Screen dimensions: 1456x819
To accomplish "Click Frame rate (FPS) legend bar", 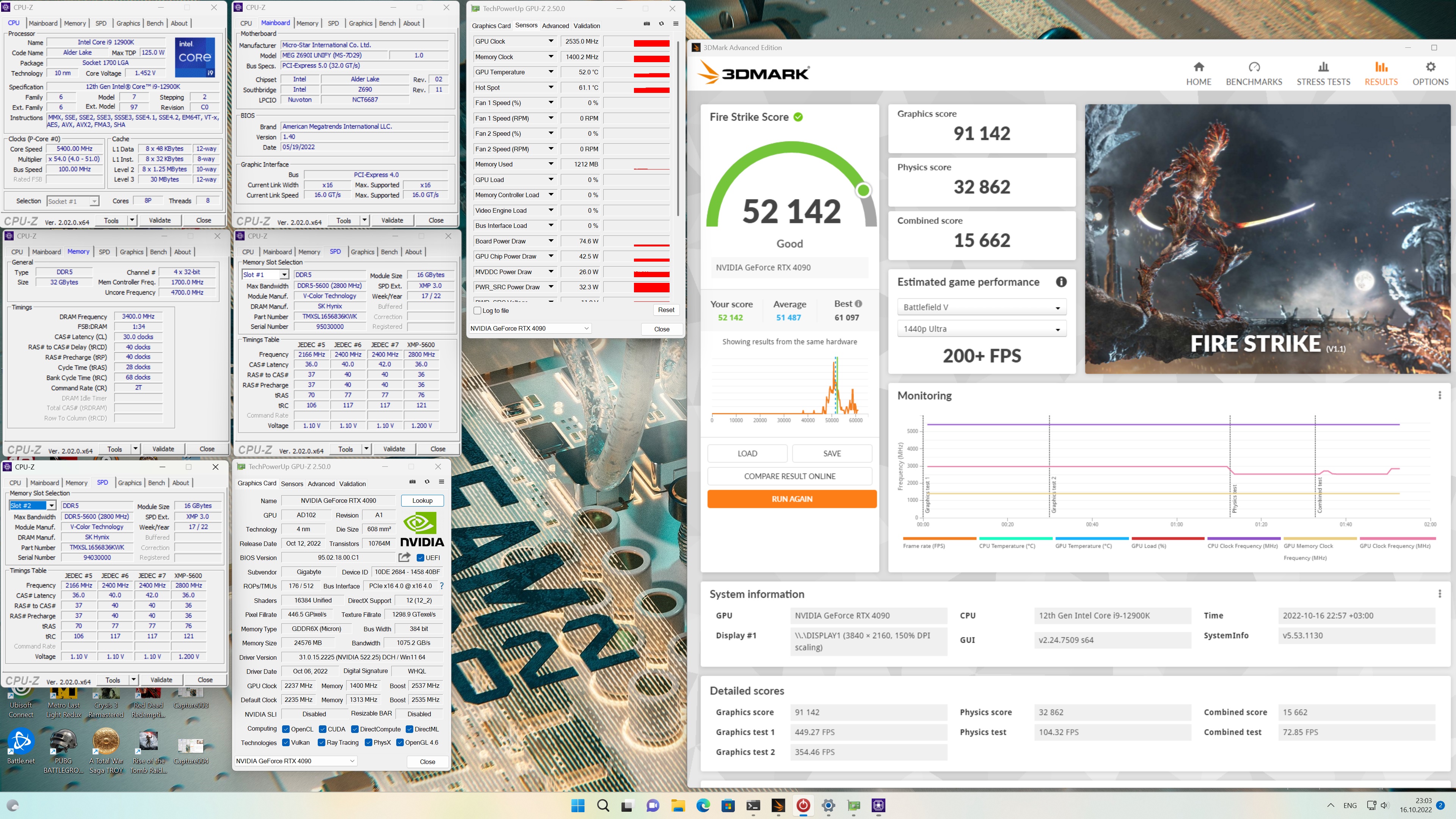I will coord(940,538).
